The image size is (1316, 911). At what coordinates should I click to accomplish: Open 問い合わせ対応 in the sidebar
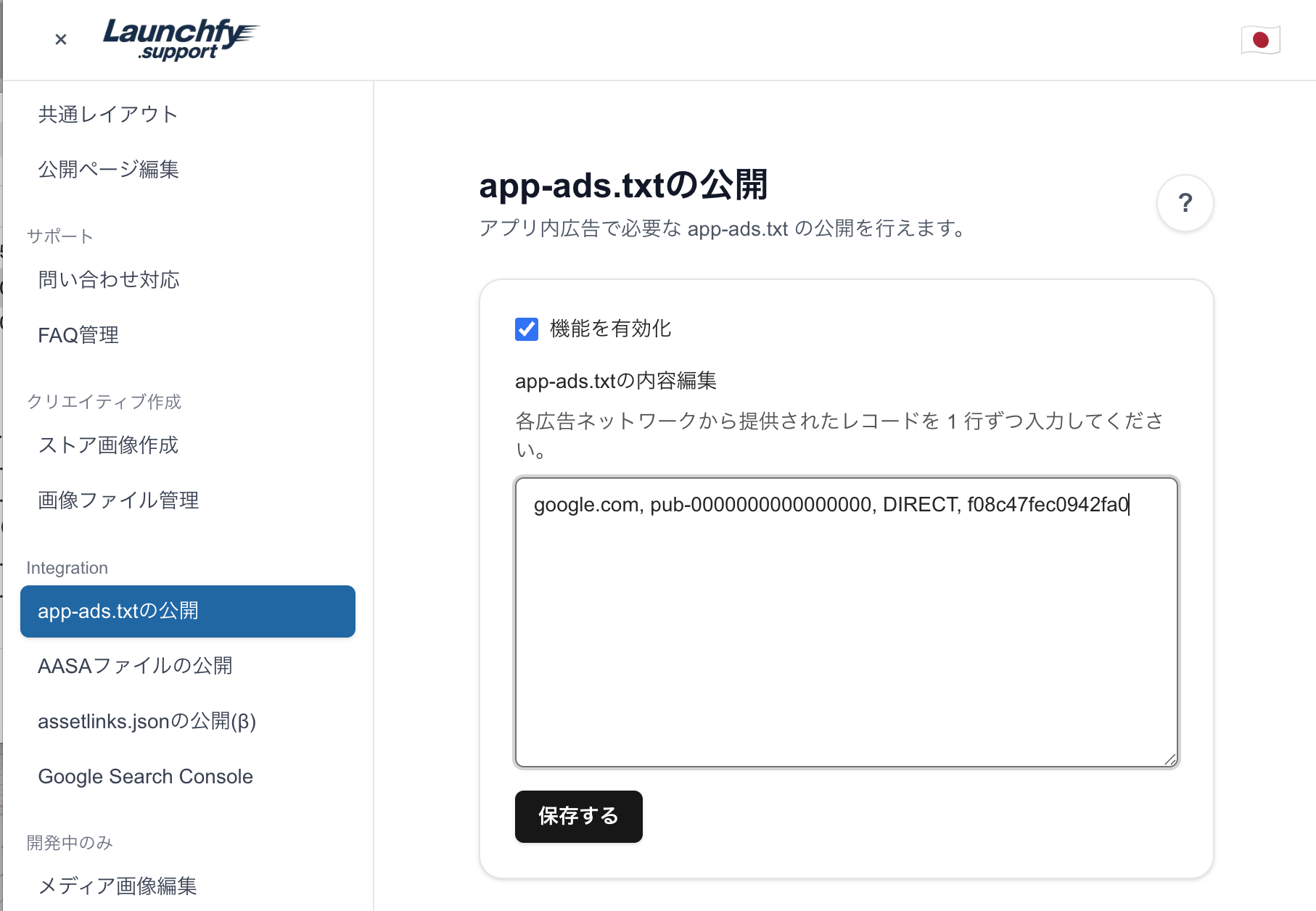109,280
